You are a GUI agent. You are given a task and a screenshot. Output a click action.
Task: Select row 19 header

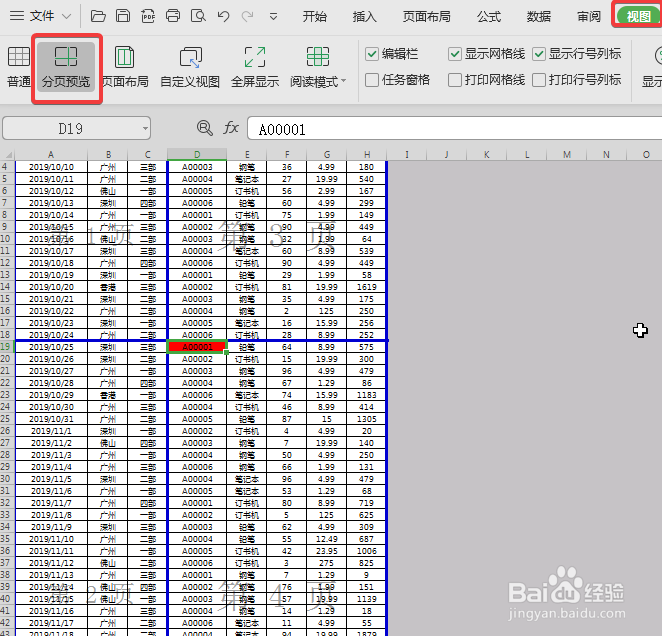pos(7,347)
